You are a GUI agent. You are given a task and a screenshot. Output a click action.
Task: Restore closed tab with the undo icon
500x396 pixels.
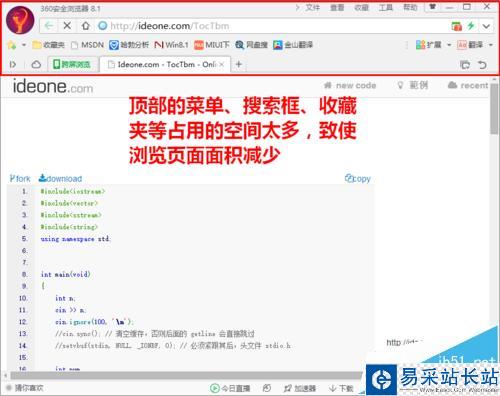(x=482, y=65)
